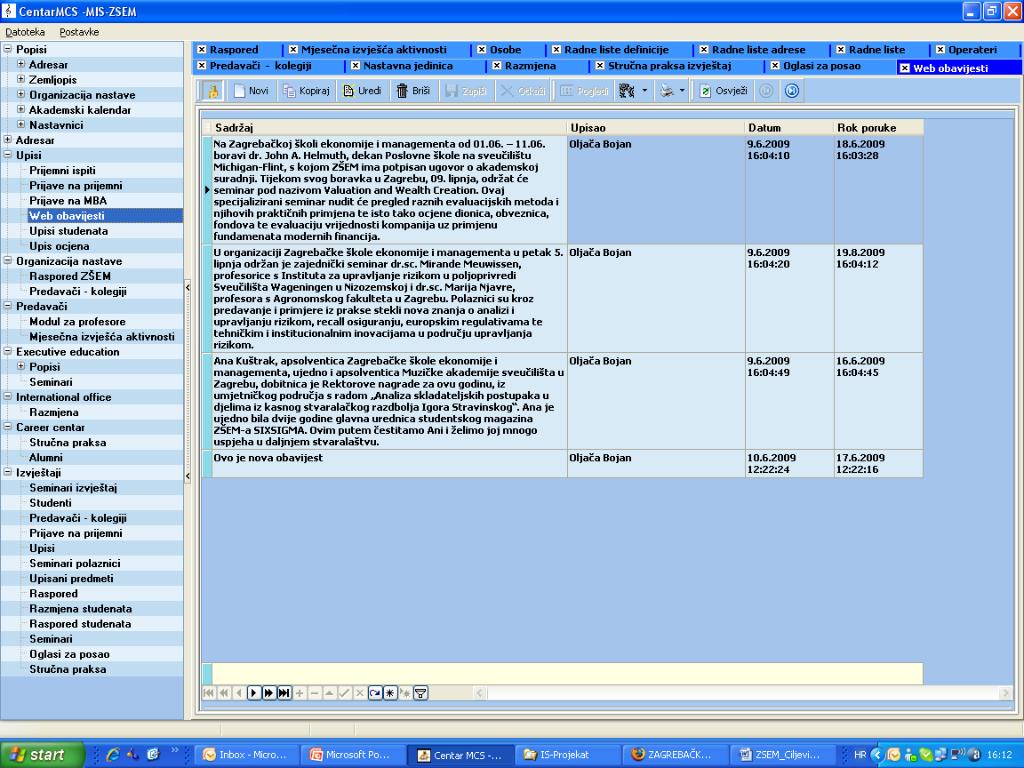1024x768 pixels.
Task: Switch to Nastavna jedinica tab
Action: pyautogui.click(x=408, y=66)
